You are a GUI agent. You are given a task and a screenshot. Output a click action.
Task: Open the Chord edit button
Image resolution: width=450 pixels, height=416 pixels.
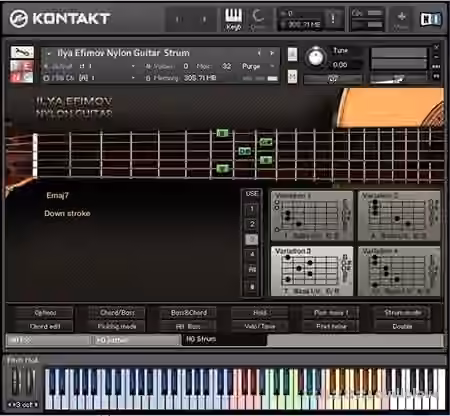[x=45, y=326]
